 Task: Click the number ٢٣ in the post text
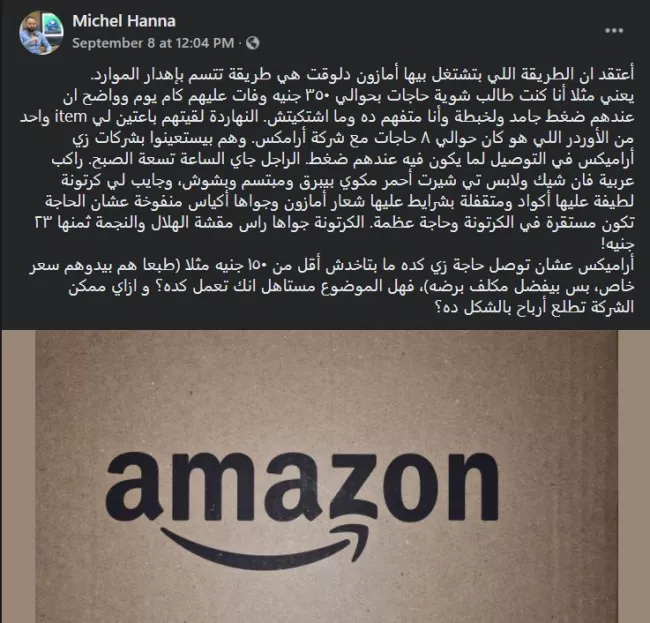point(43,223)
